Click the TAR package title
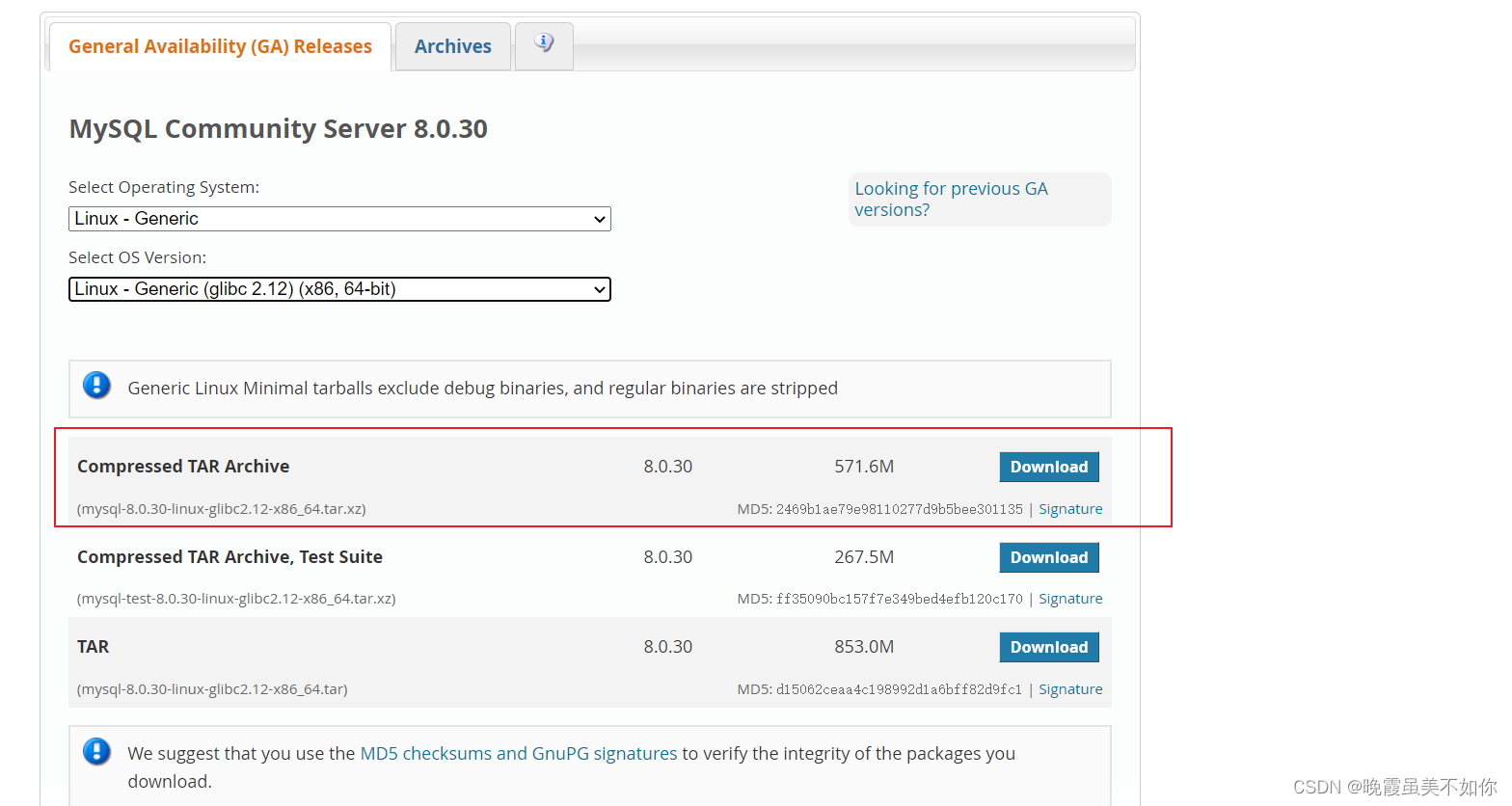This screenshot has width=1512, height=806. [x=93, y=647]
